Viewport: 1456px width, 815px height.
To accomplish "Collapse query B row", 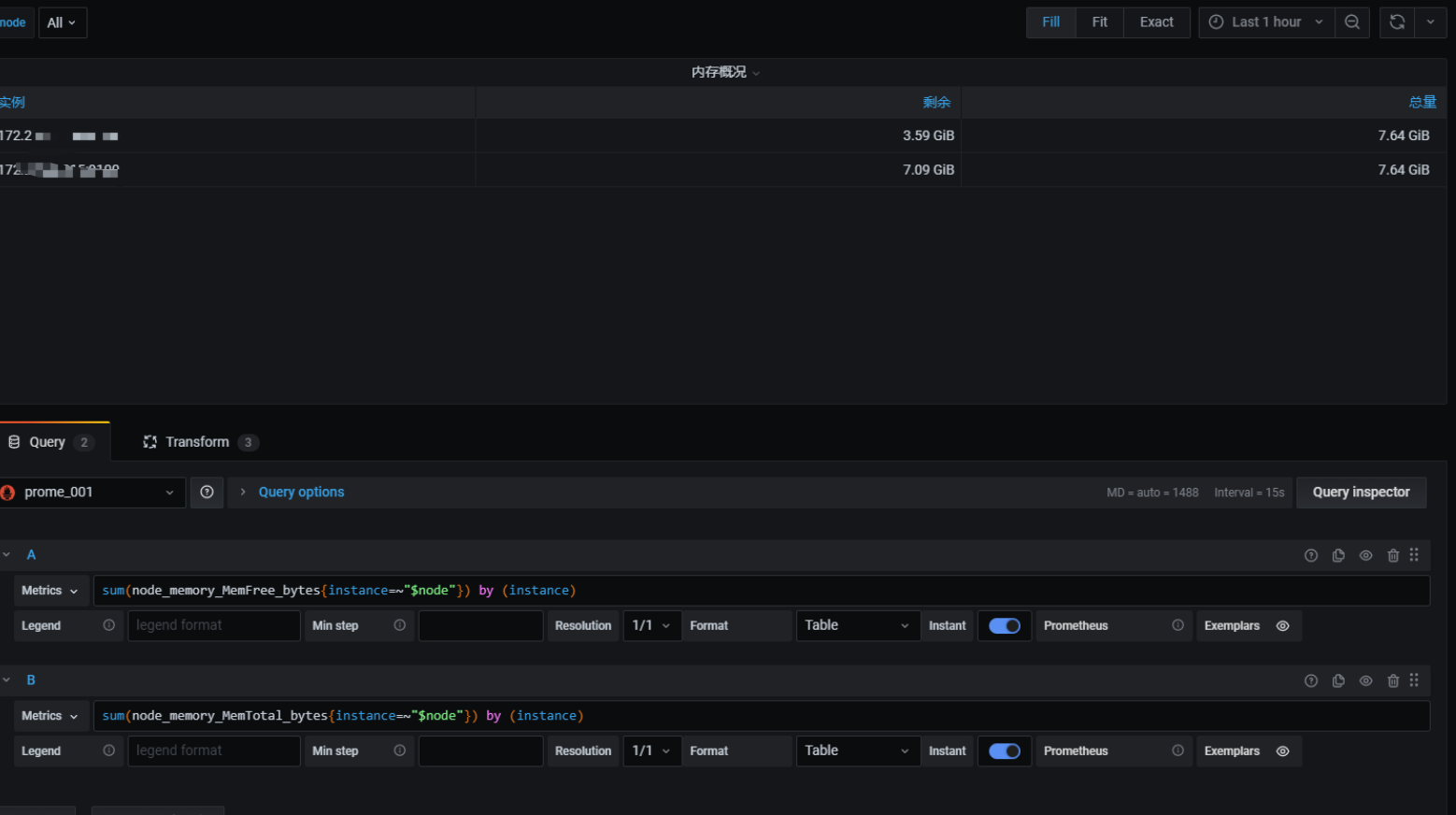I will pos(7,680).
